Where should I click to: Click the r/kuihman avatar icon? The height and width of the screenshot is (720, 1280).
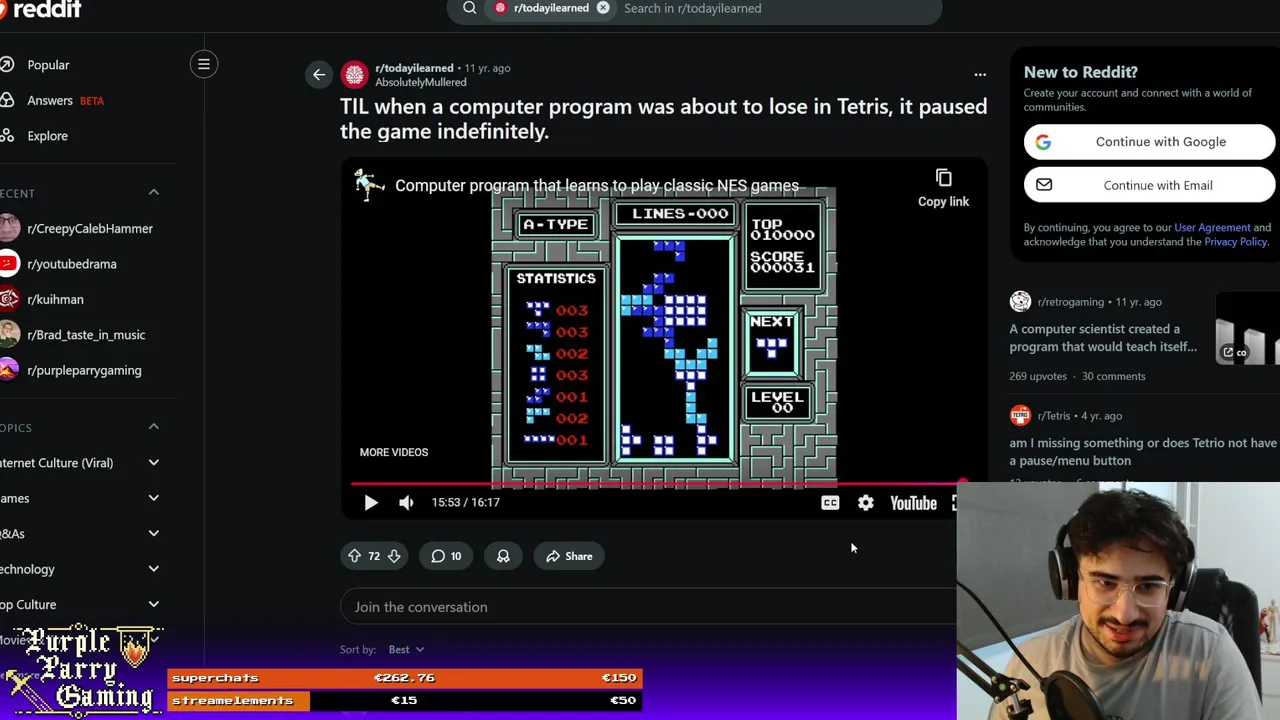[9, 299]
